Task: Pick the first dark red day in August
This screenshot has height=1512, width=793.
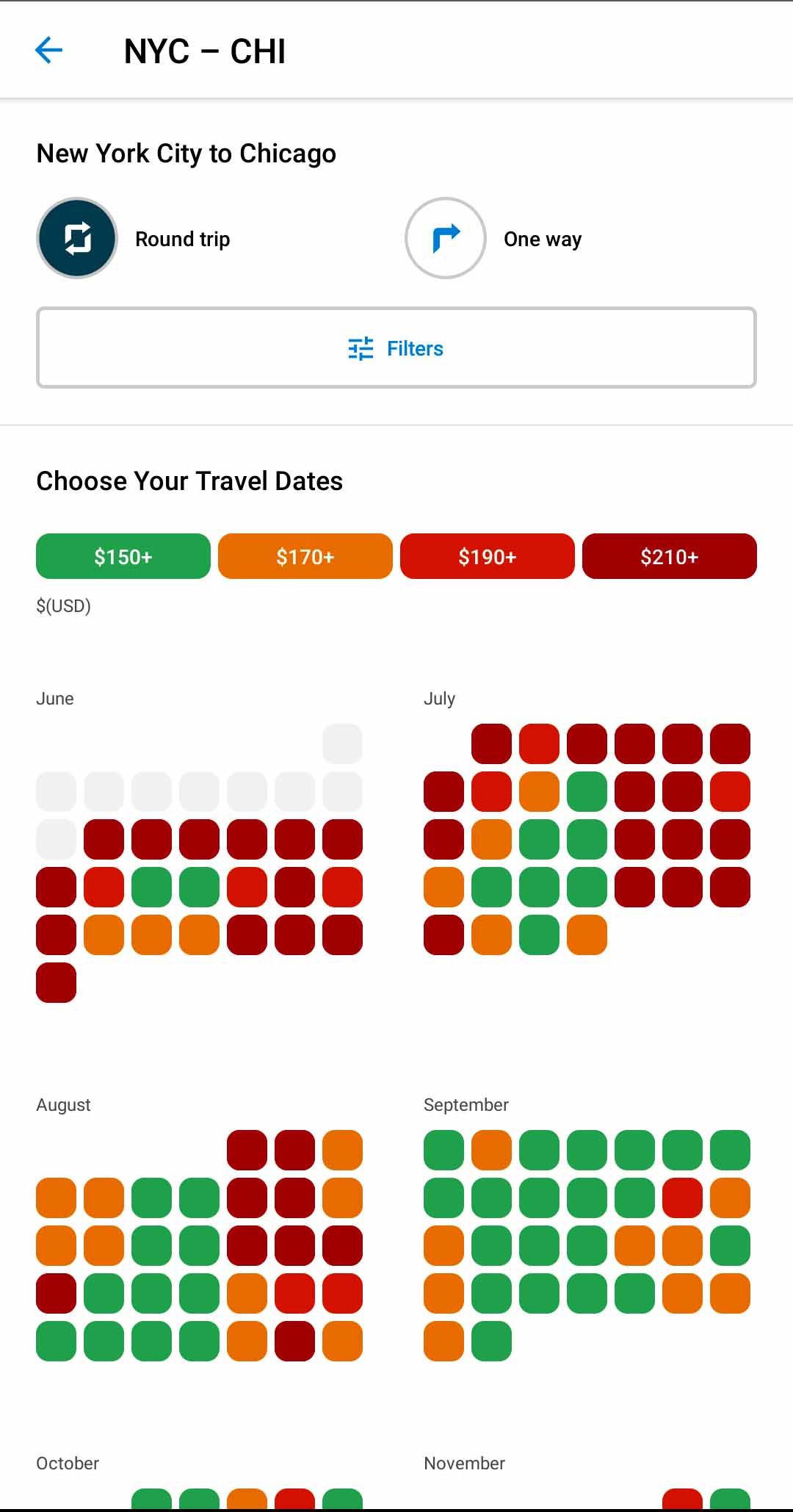Action: click(247, 1150)
